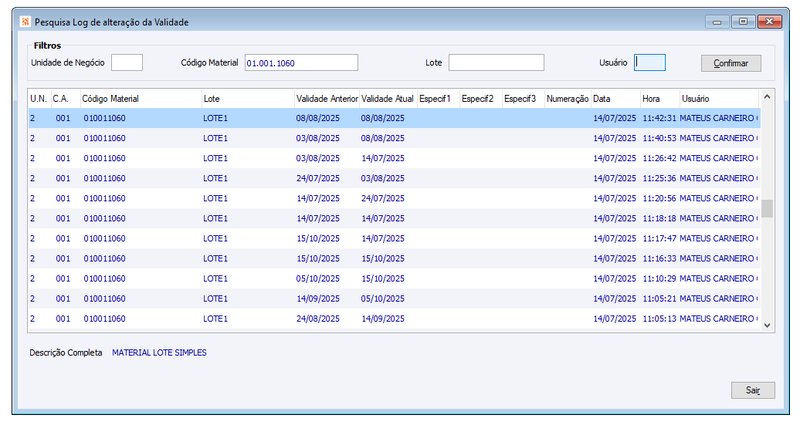
Task: Click the Validade Atual column header
Action: point(388,98)
